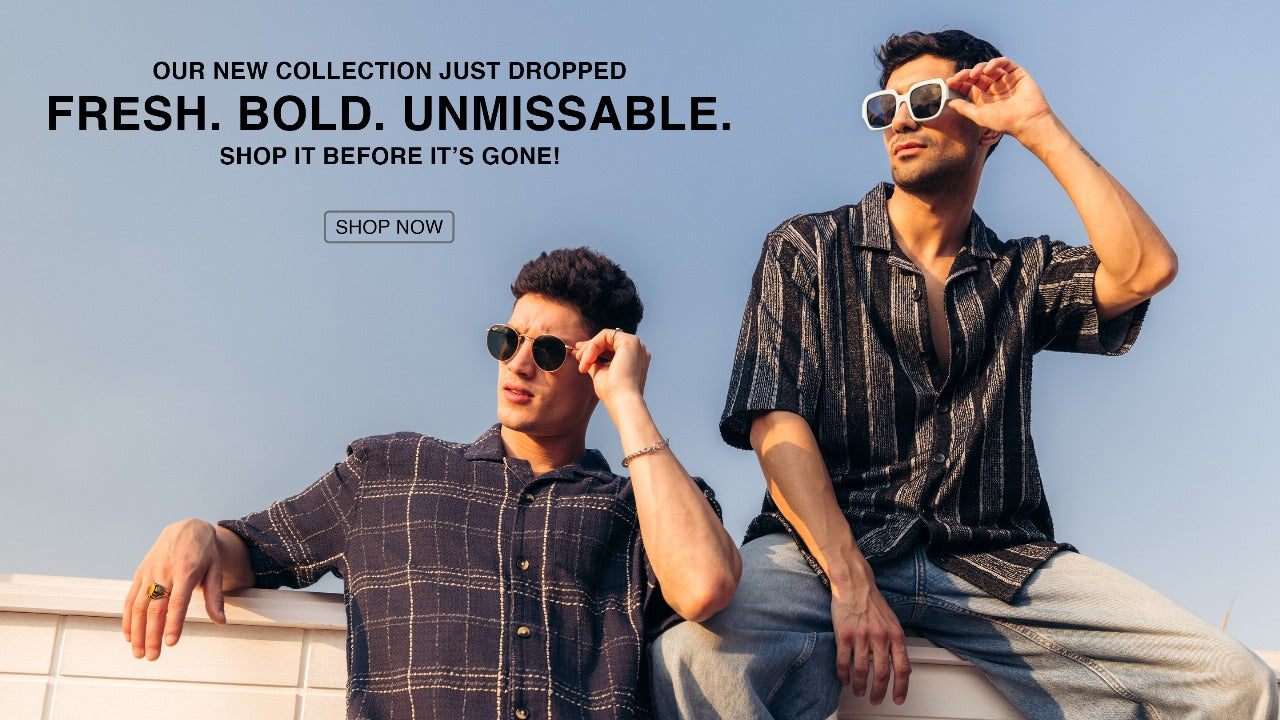Click the white square-framed sunglasses
The width and height of the screenshot is (1280, 720).
click(x=907, y=103)
